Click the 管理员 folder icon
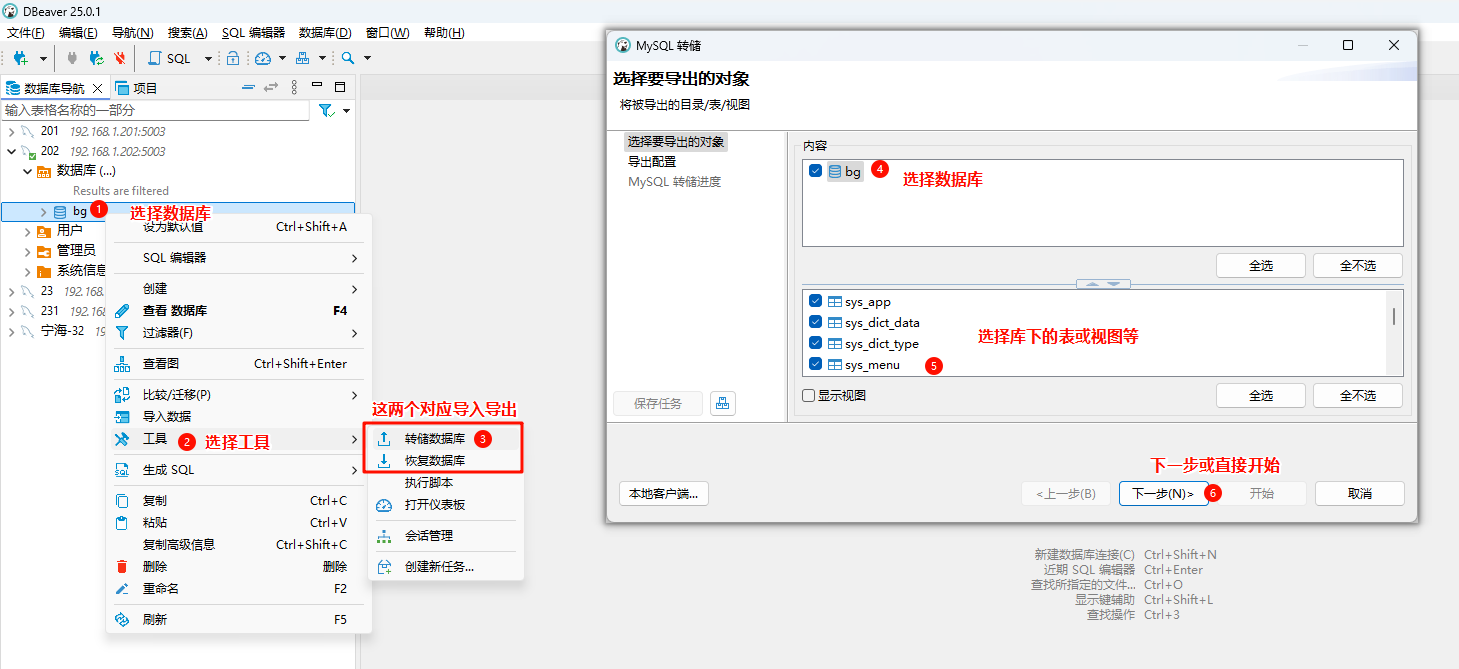The width and height of the screenshot is (1459, 669). tap(44, 250)
